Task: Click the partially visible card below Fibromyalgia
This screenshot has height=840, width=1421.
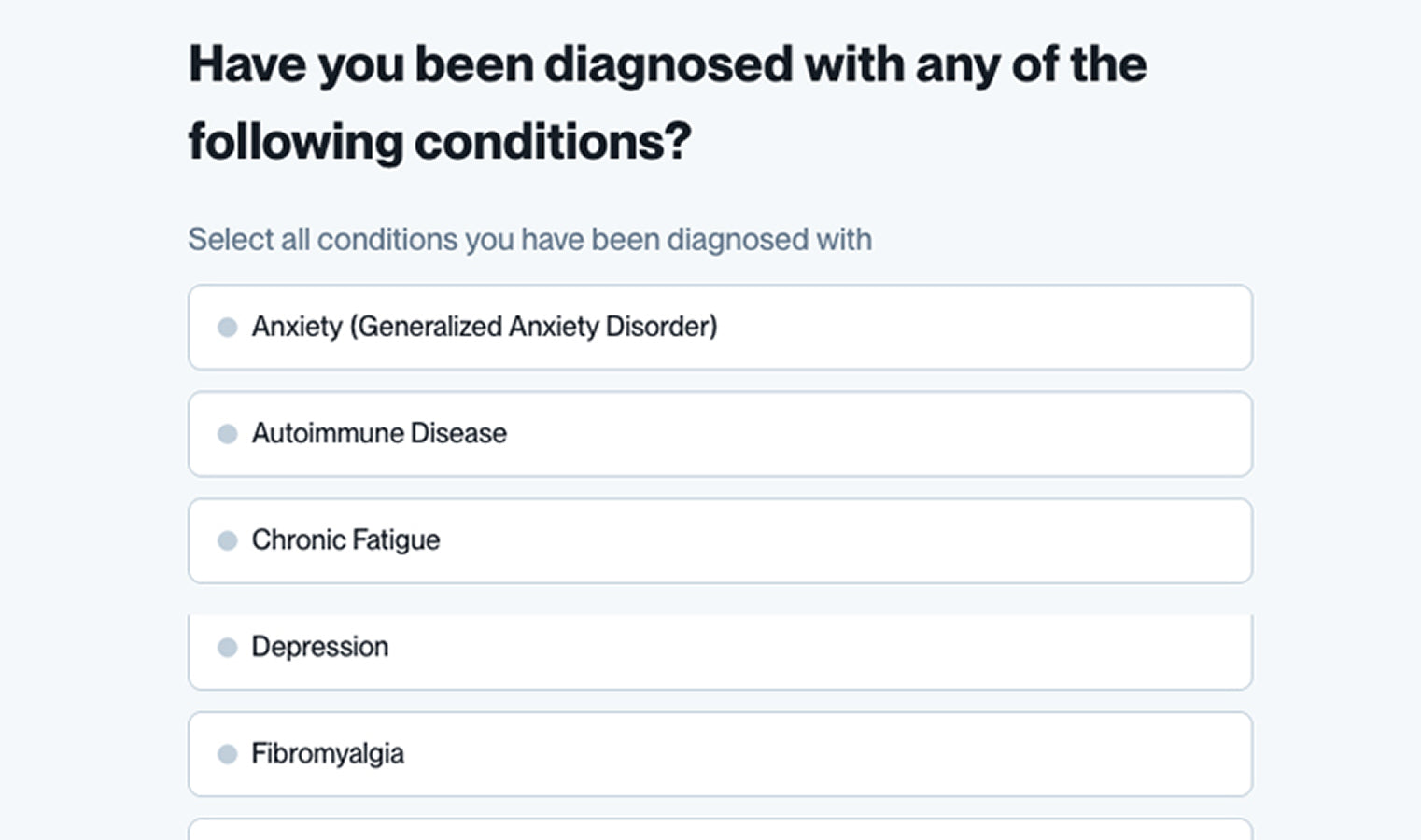Action: 719,830
